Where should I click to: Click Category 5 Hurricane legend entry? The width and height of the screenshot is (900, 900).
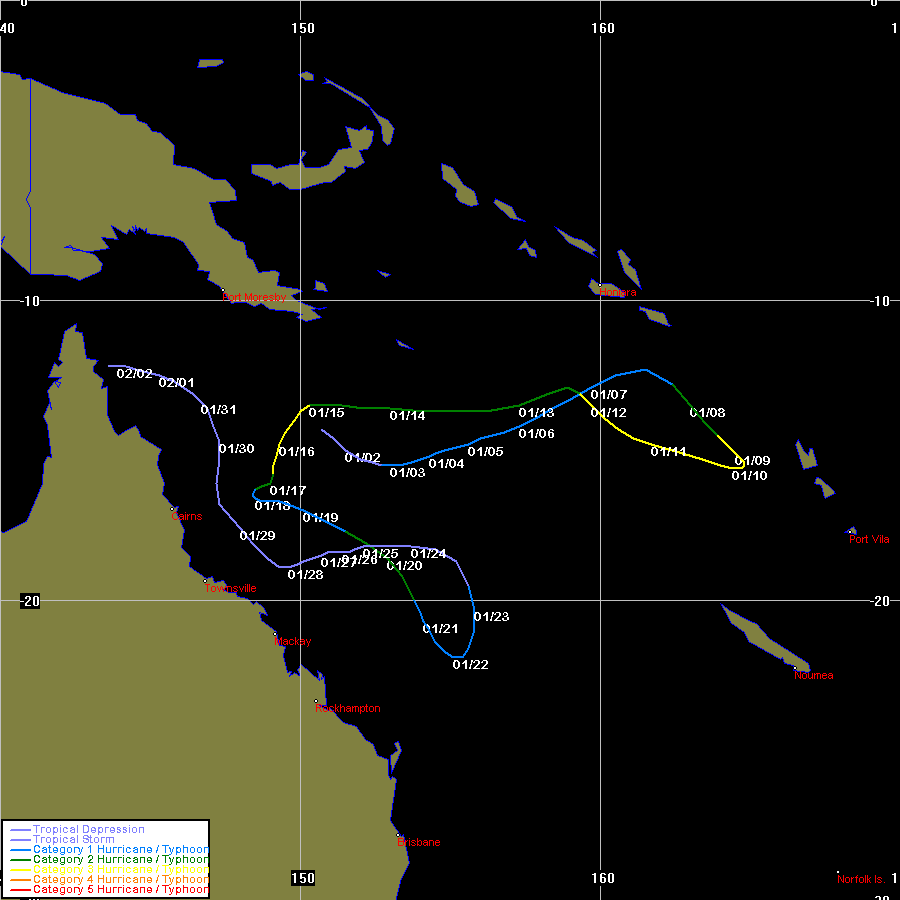(120, 889)
